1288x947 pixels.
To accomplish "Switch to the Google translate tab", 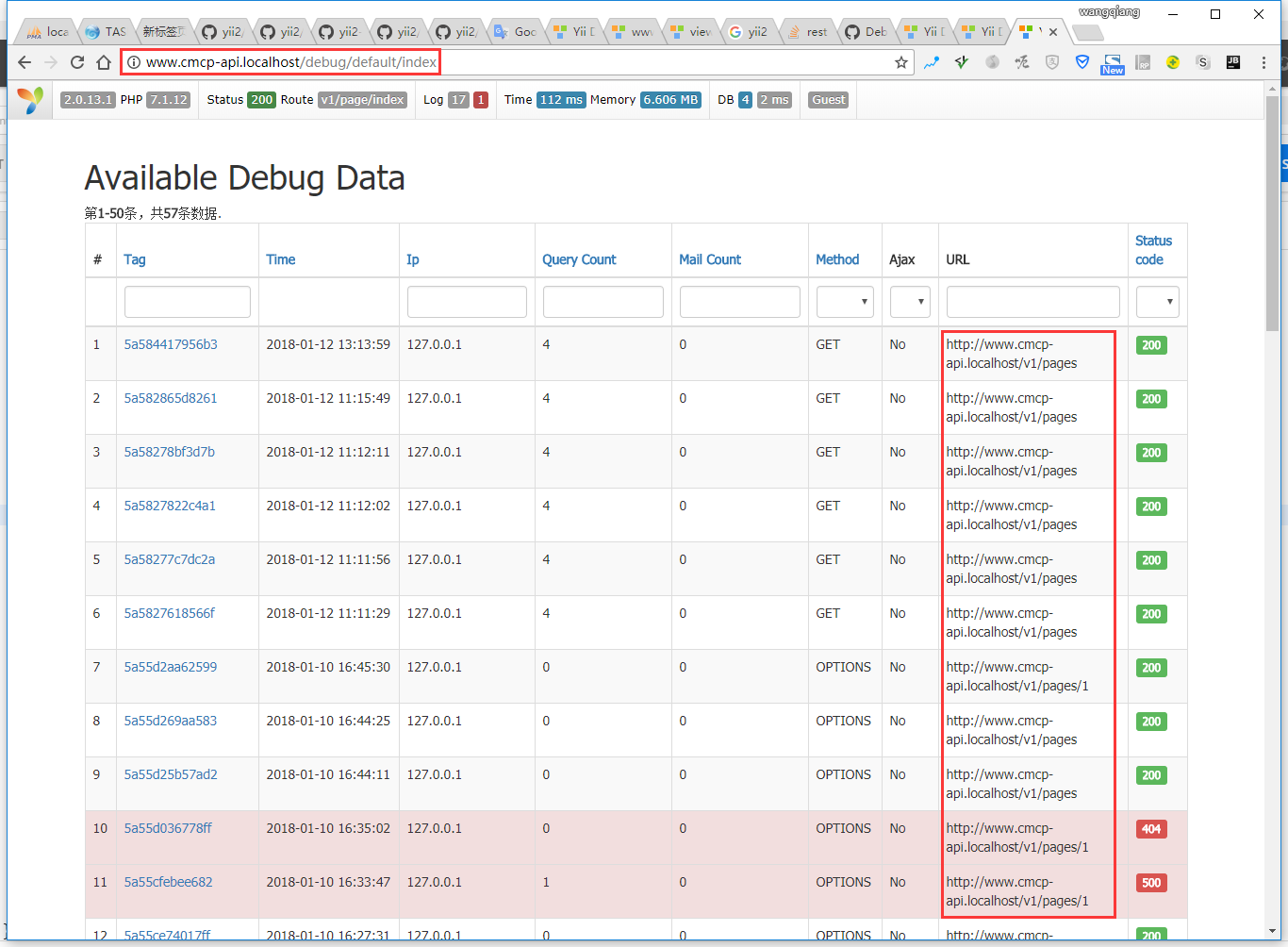I will pyautogui.click(x=516, y=32).
